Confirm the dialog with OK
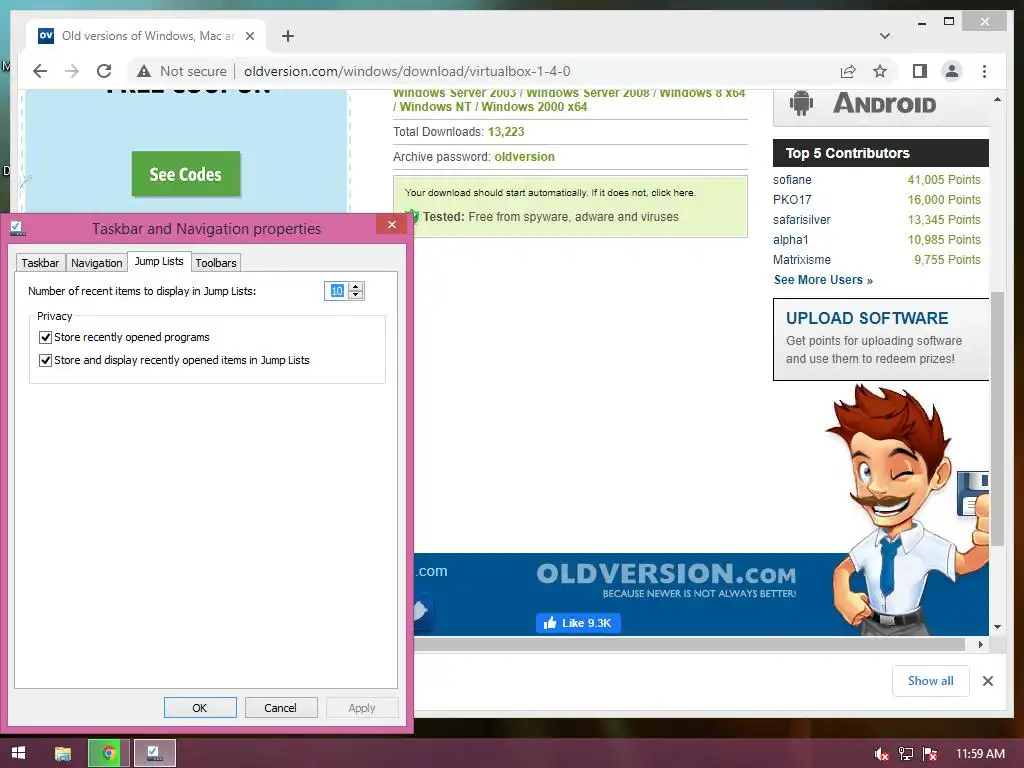The width and height of the screenshot is (1024, 768). [200, 708]
